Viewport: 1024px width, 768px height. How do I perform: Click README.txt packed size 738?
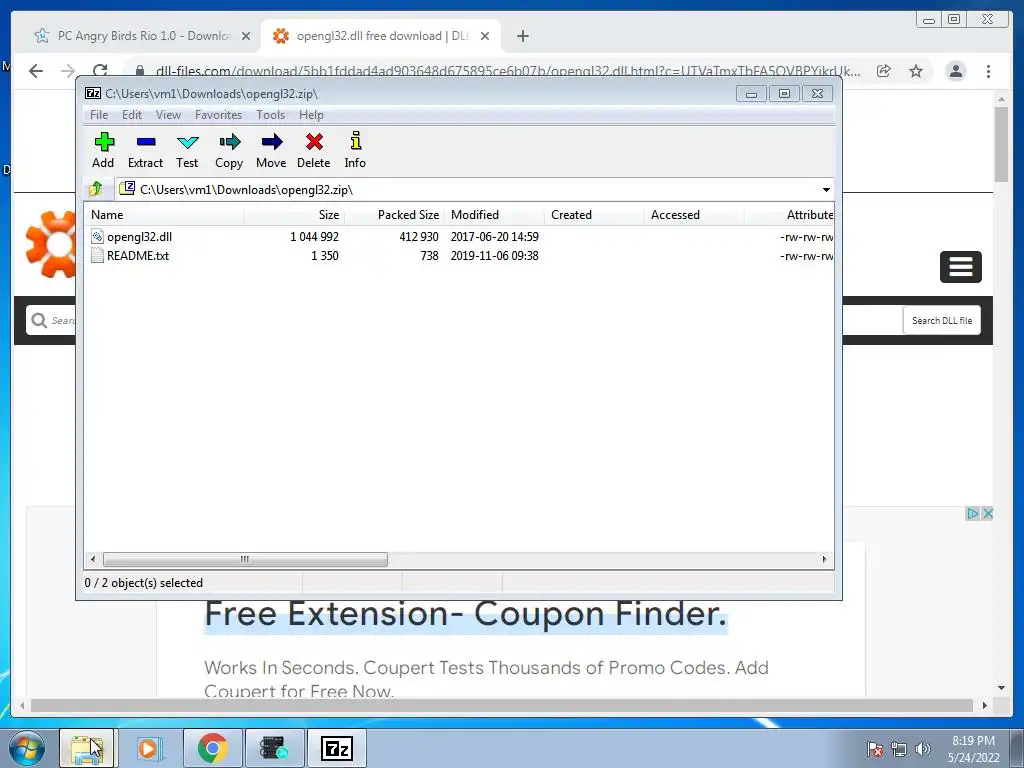click(429, 255)
